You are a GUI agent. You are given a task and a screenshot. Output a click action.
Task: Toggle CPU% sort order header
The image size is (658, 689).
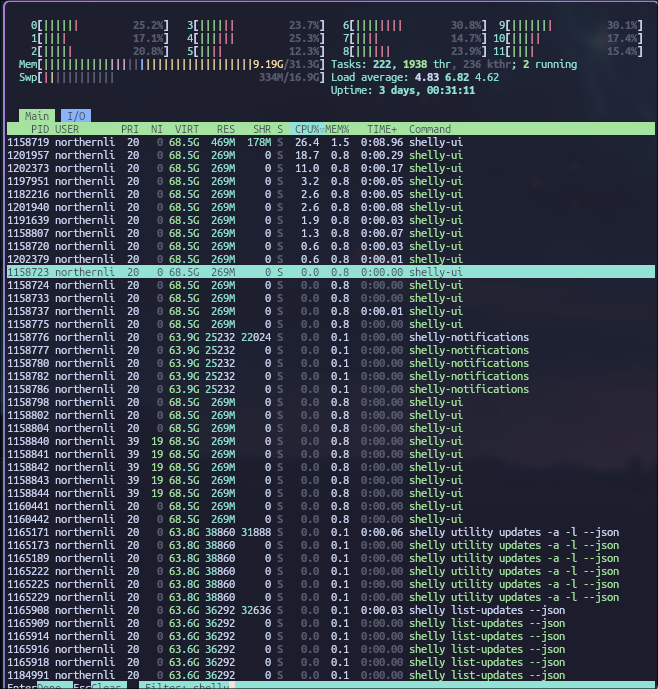[307, 129]
